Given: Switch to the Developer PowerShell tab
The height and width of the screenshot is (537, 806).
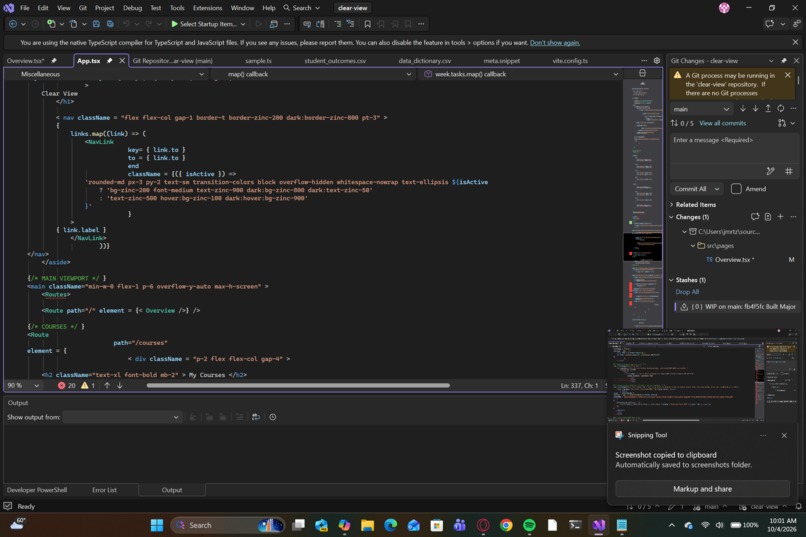Looking at the screenshot, I should coord(37,490).
